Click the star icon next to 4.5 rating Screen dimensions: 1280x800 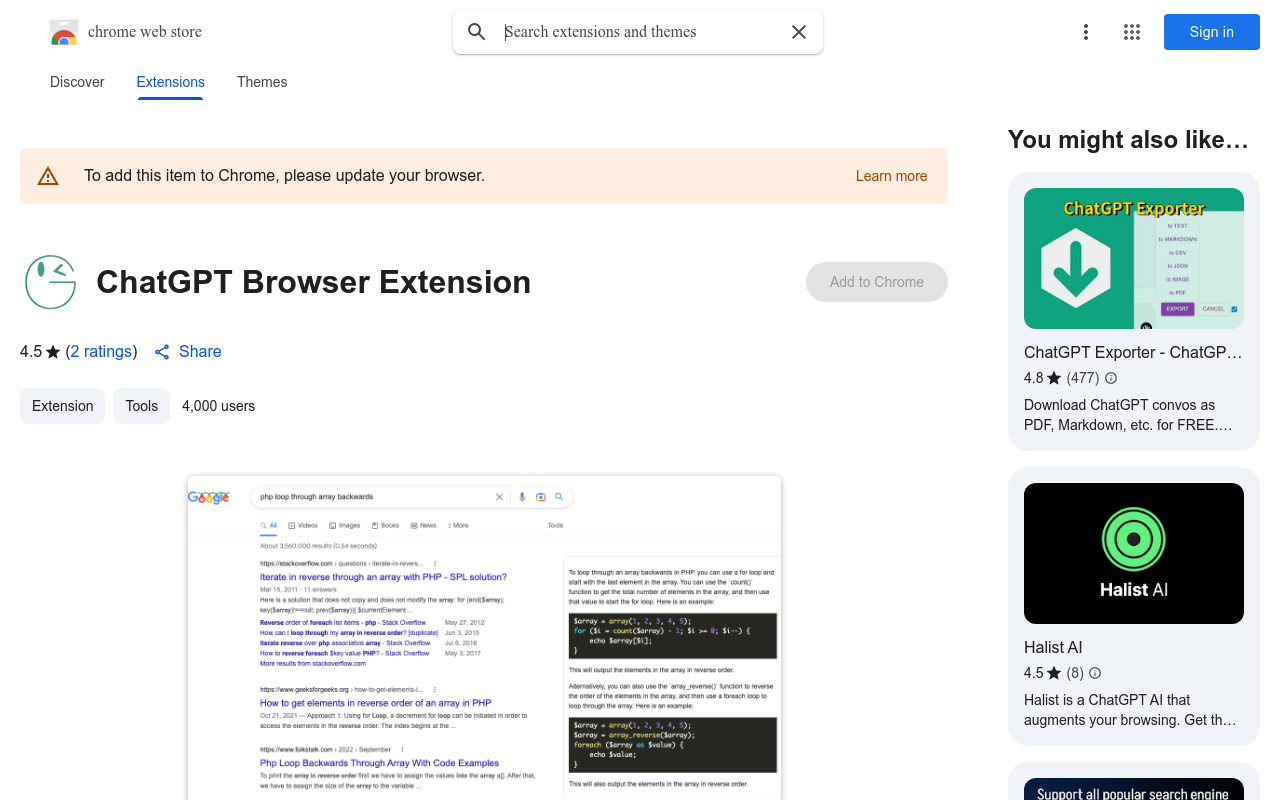pos(54,352)
